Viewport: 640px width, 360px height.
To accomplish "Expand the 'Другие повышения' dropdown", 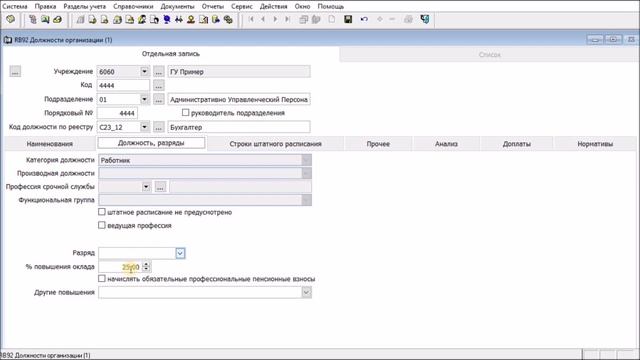I will coord(306,292).
